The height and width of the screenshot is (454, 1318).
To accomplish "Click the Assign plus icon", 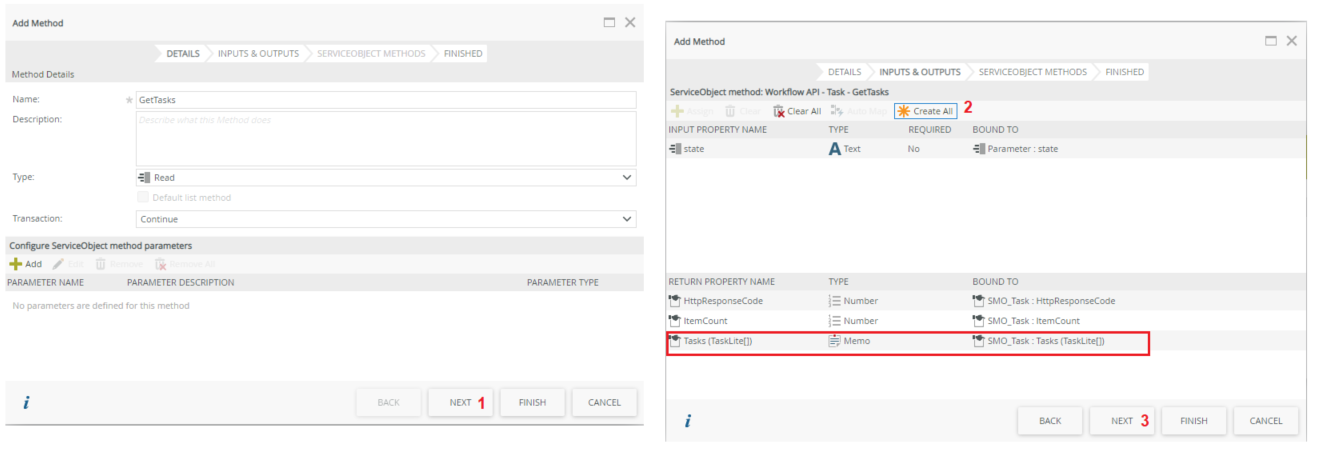I will [x=677, y=111].
